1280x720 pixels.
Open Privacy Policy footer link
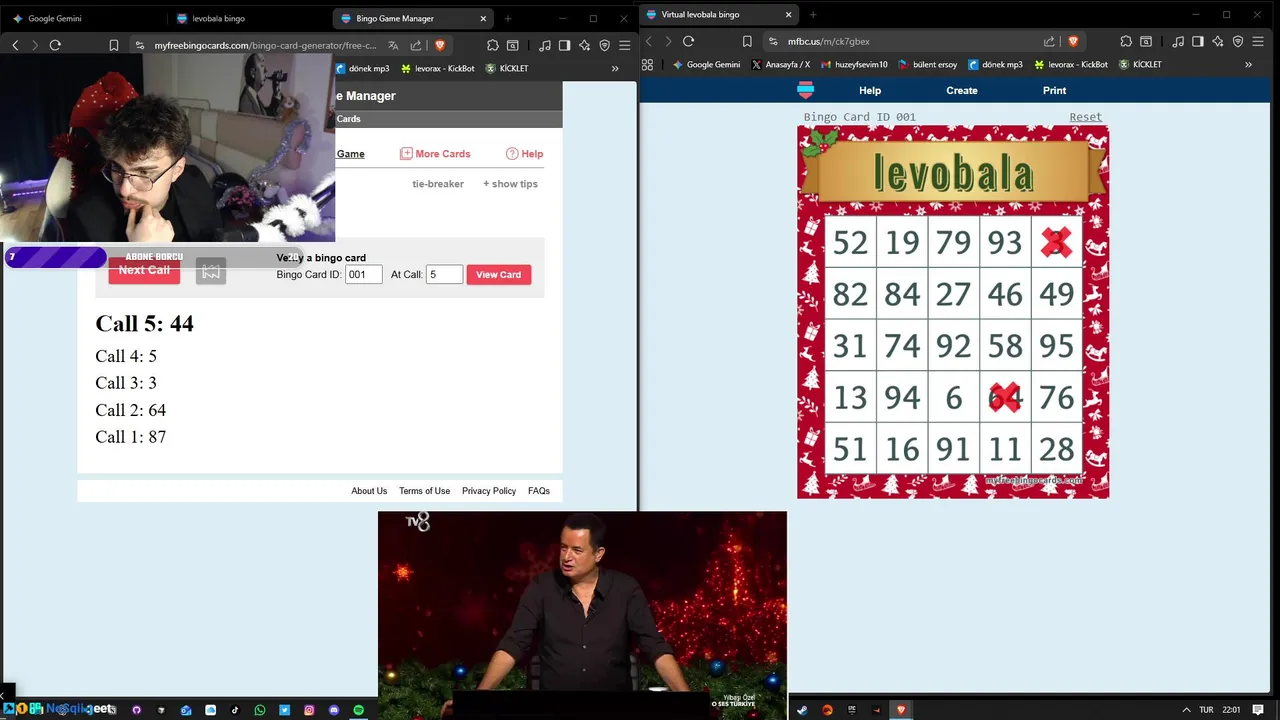[x=489, y=491]
